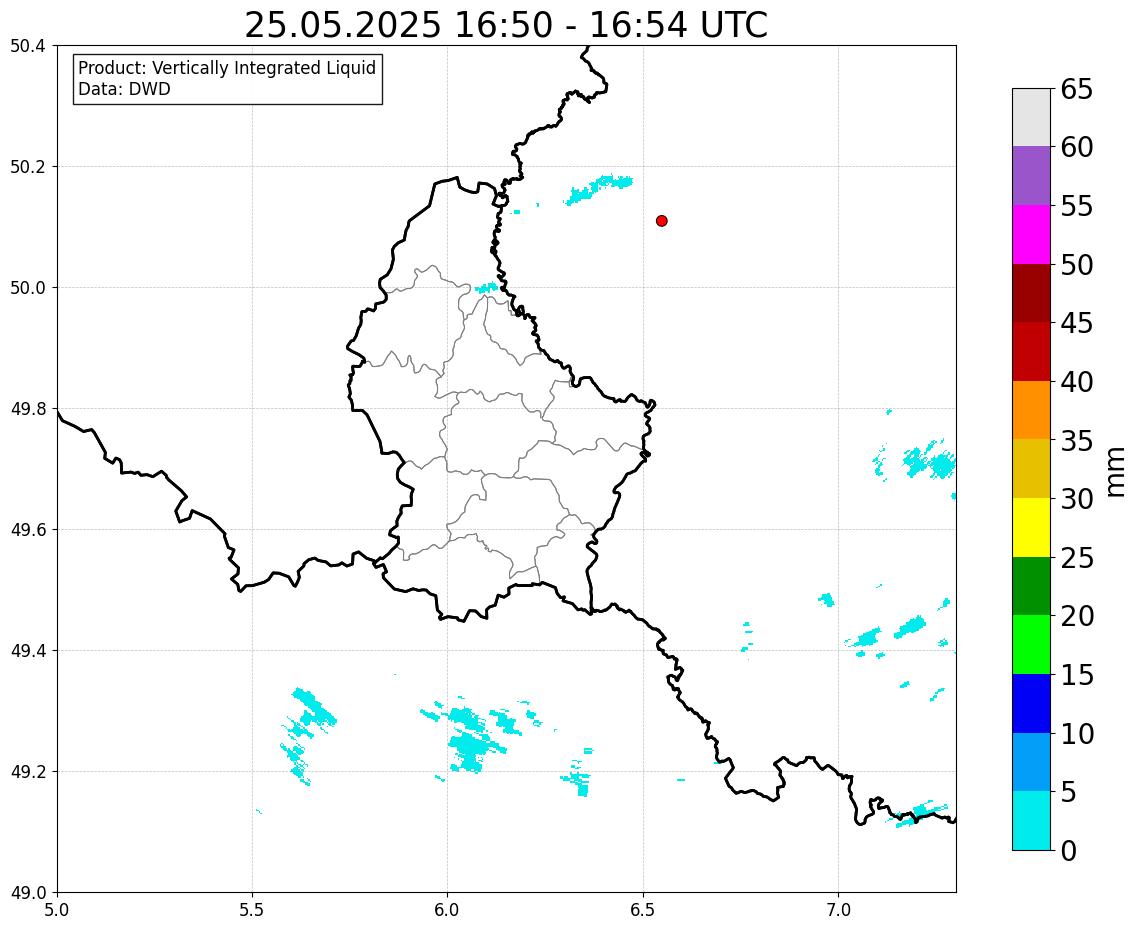The height and width of the screenshot is (930, 1138).
Task: Click the colorbar unit label 'mm'
Action: pos(1116,472)
